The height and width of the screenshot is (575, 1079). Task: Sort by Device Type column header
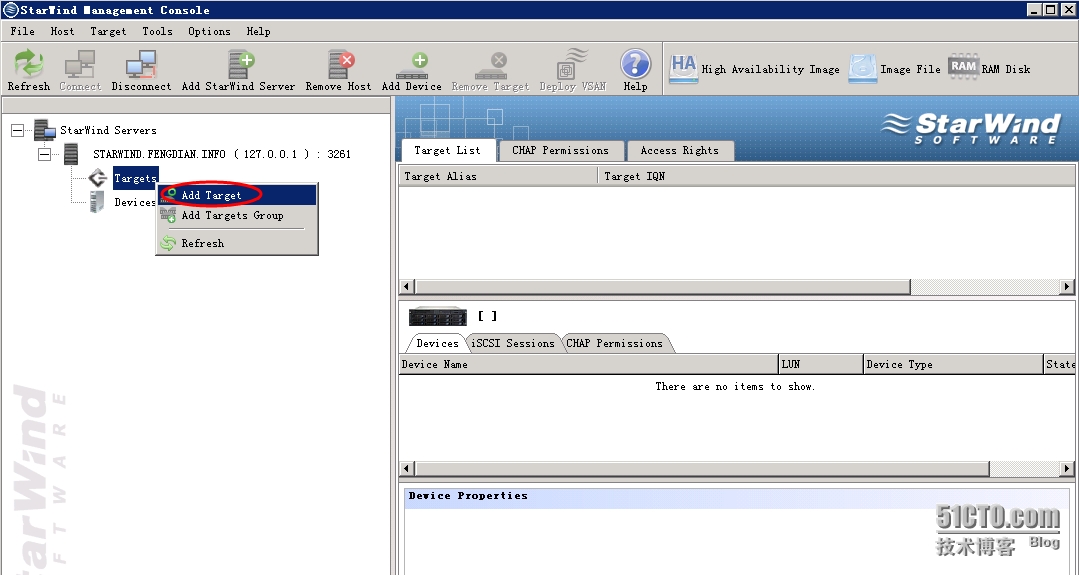click(954, 365)
